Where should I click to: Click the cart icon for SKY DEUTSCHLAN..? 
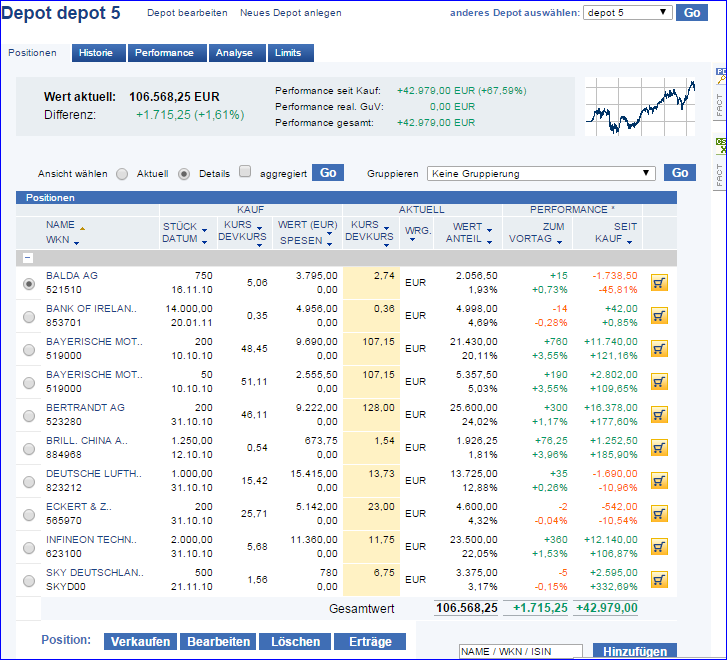[659, 579]
